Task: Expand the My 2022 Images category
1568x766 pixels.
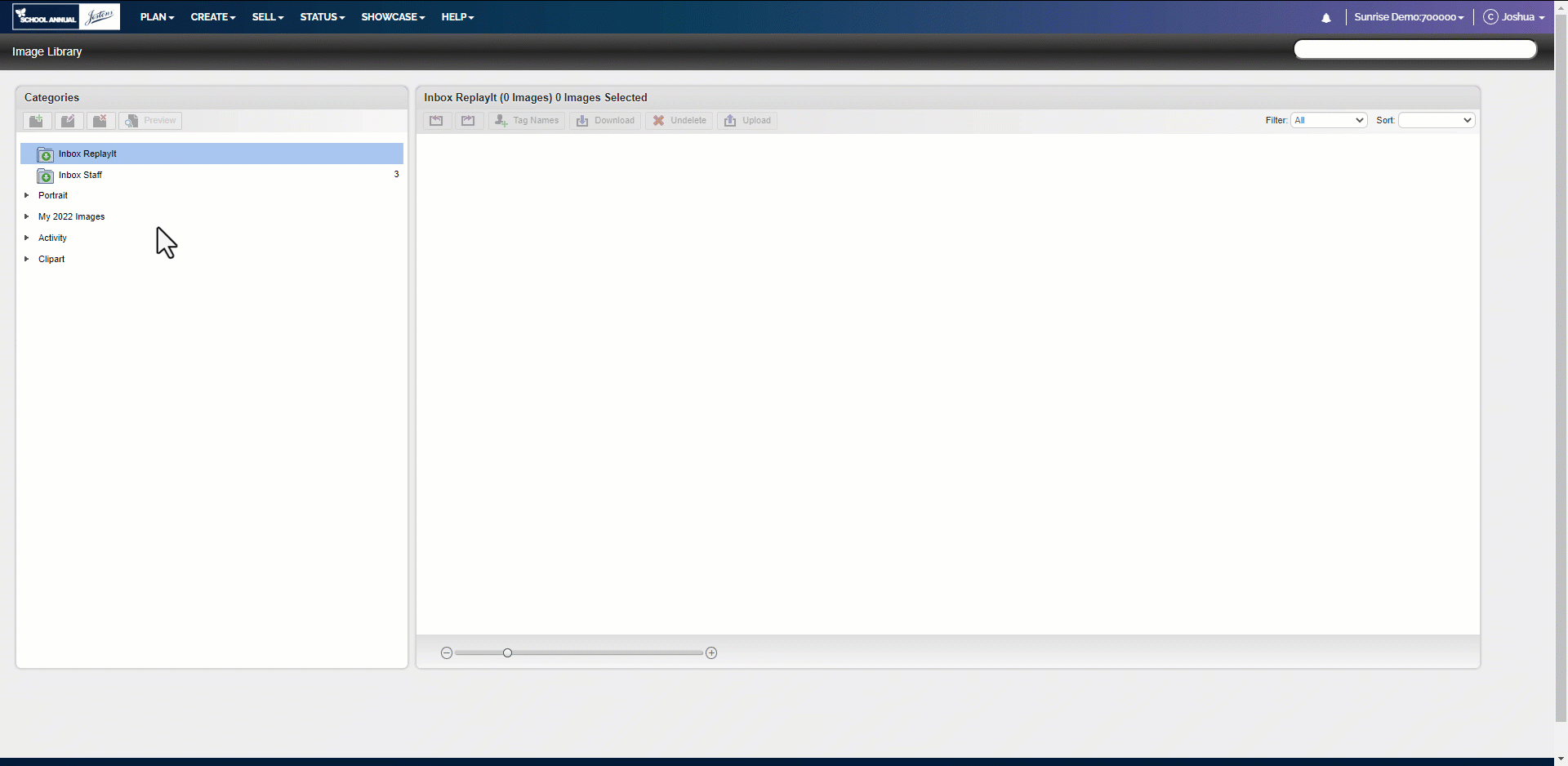Action: click(27, 216)
